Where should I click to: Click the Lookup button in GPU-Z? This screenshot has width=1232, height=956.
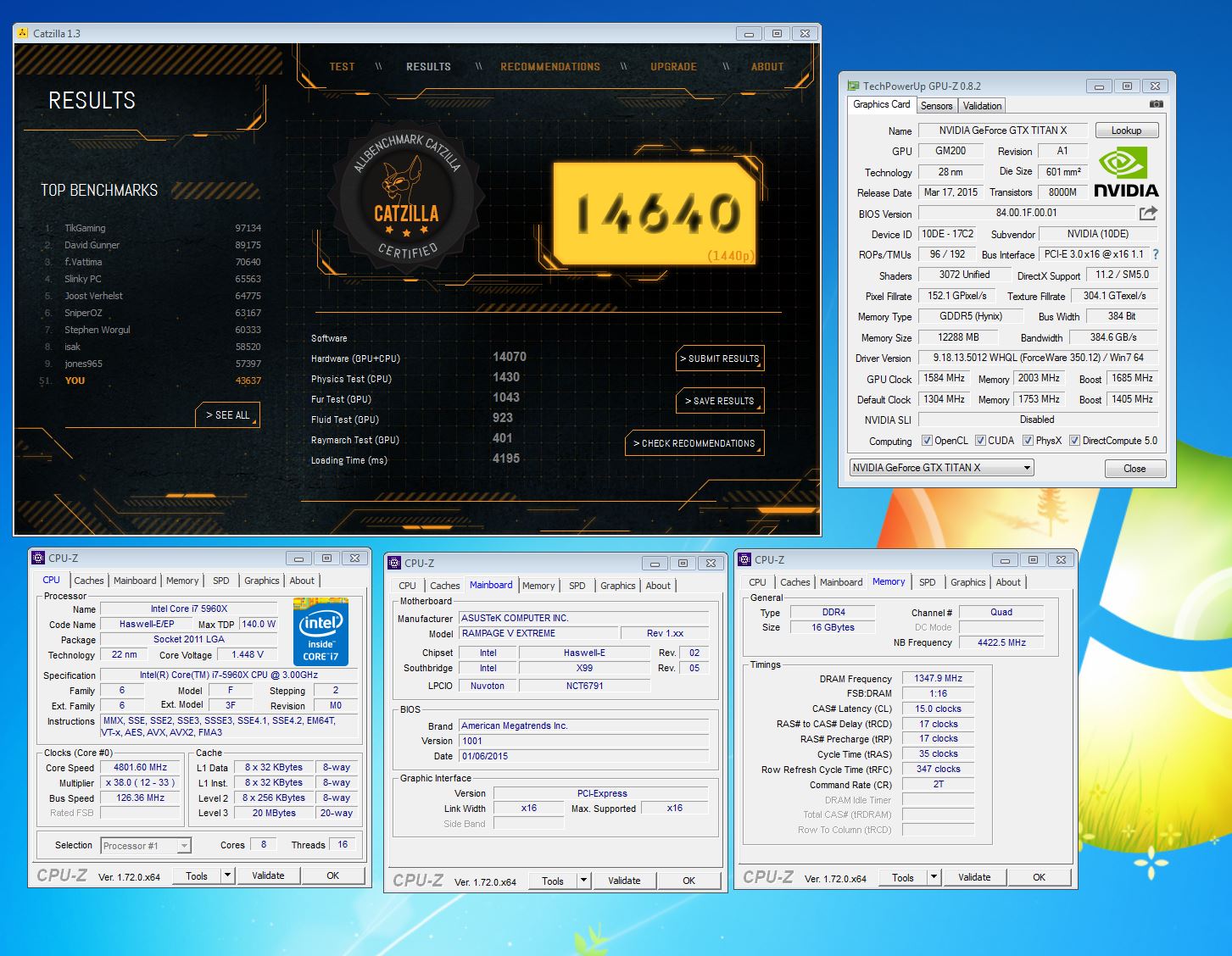pyautogui.click(x=1127, y=131)
